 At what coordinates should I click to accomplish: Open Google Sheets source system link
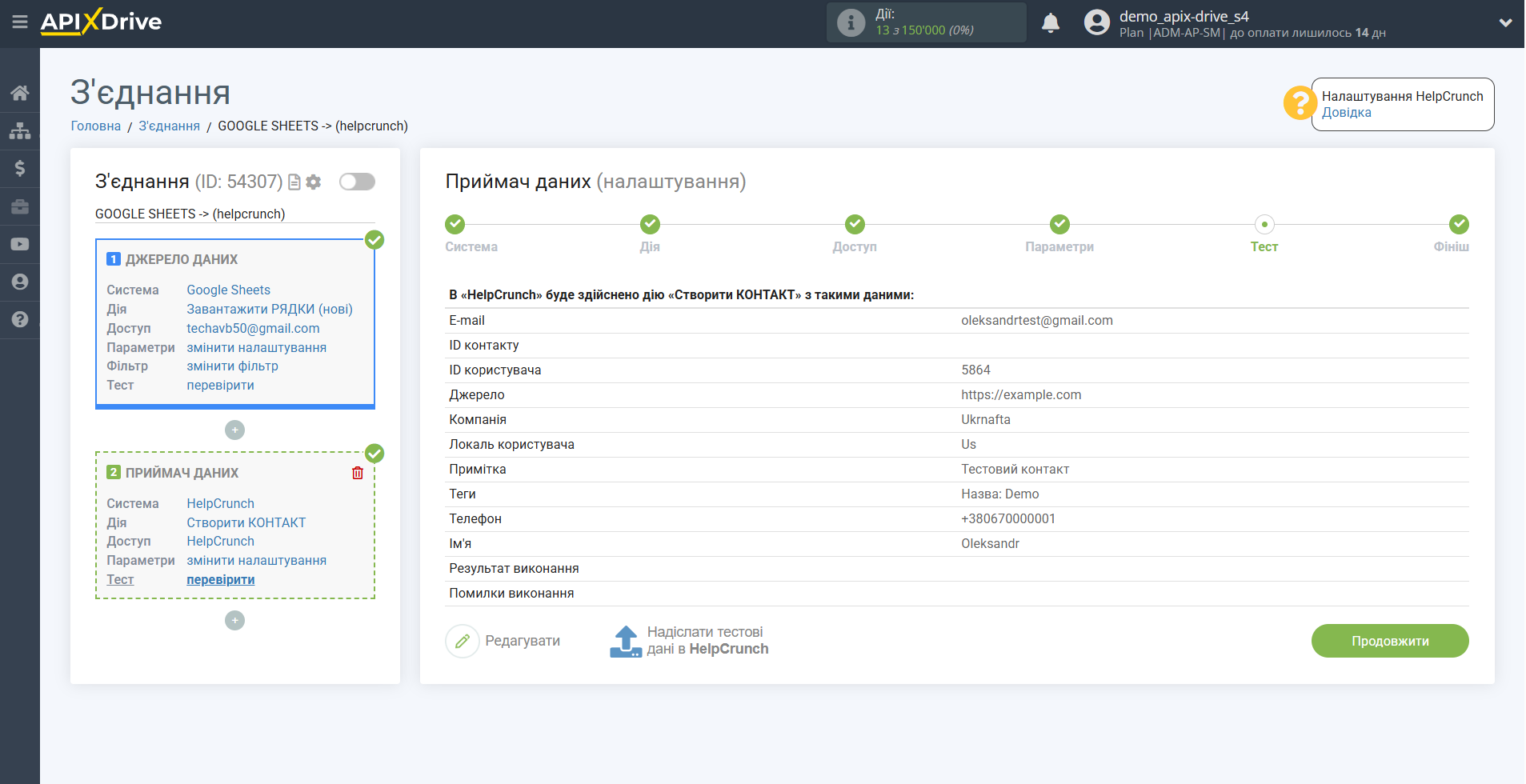point(229,290)
